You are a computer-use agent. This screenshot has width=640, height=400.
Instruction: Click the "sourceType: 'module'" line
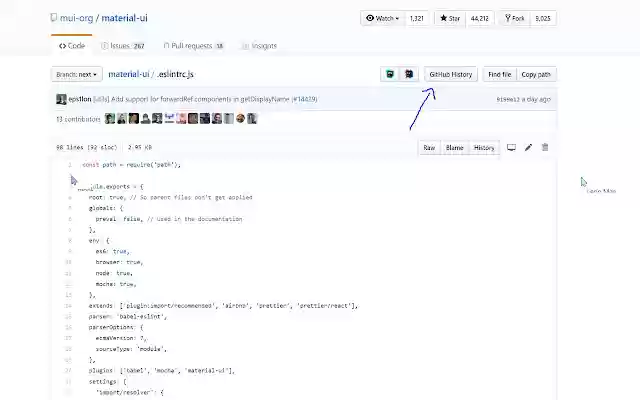(131, 349)
